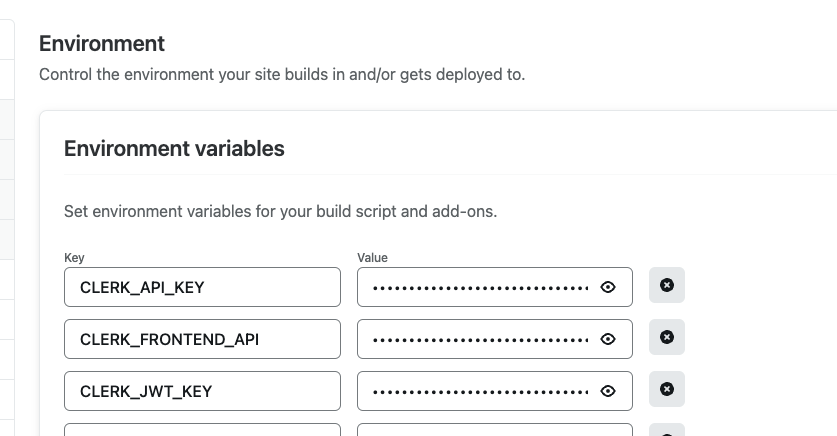
Task: Click the 'Set environment variables for your build script' text
Action: coord(280,211)
